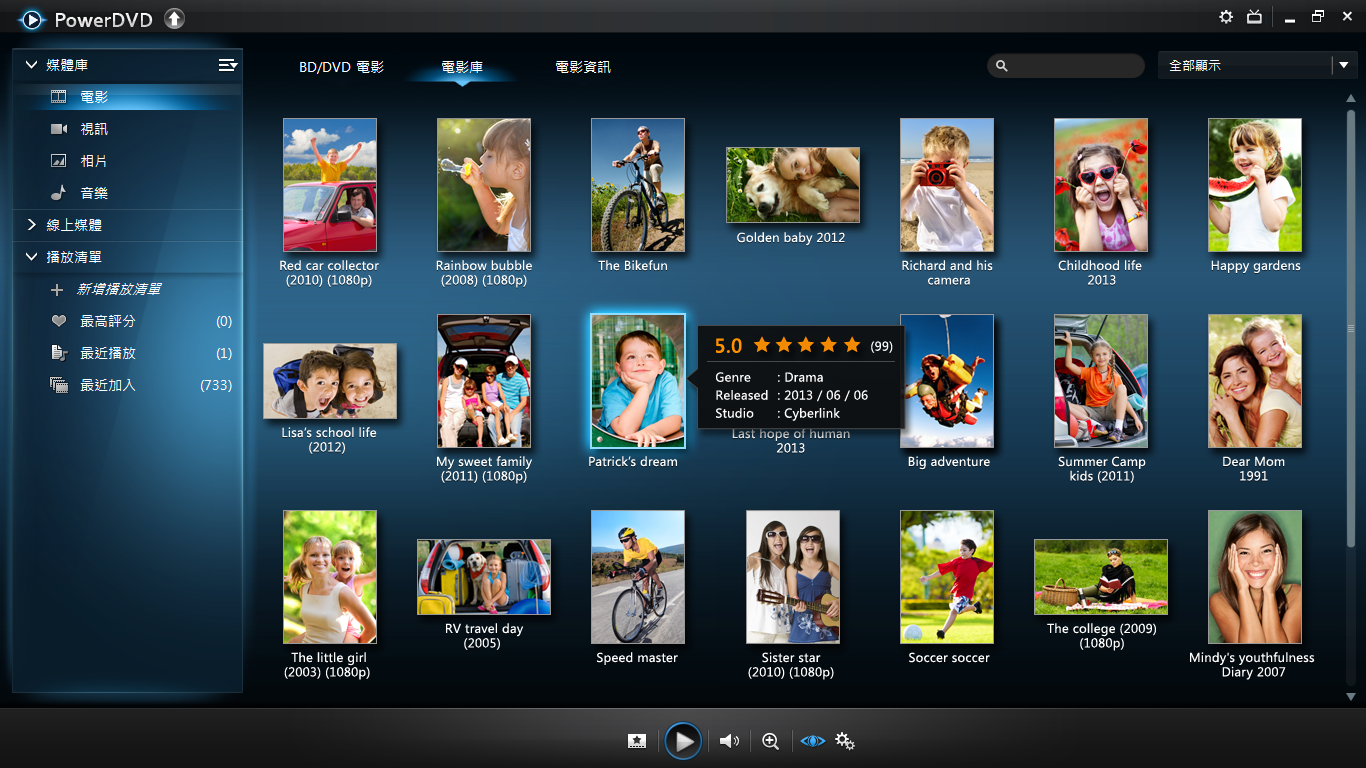Toggle TrueTheater eye enhancement icon
This screenshot has height=768, width=1366.
tap(812, 741)
